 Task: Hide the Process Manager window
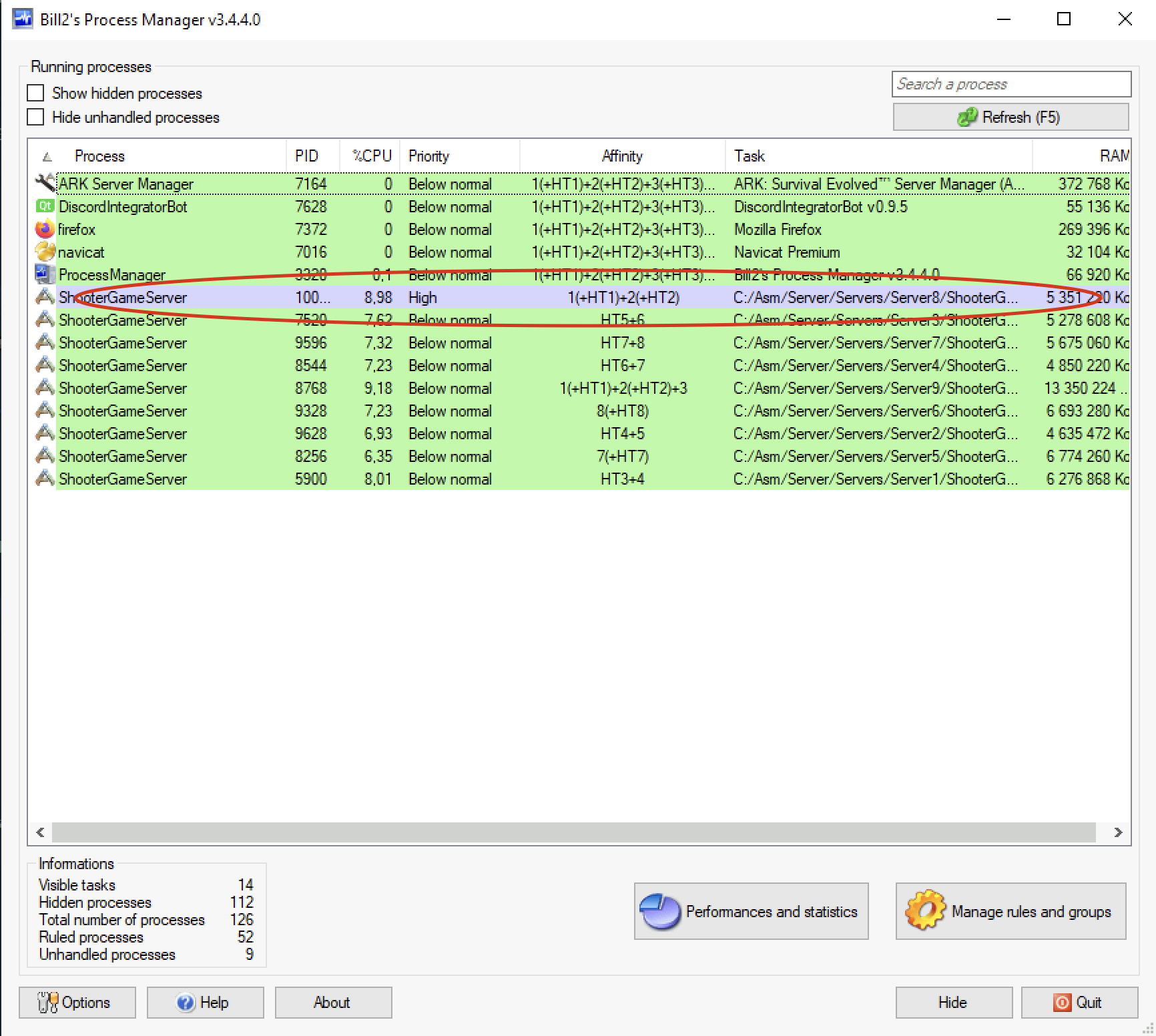pos(954,1002)
